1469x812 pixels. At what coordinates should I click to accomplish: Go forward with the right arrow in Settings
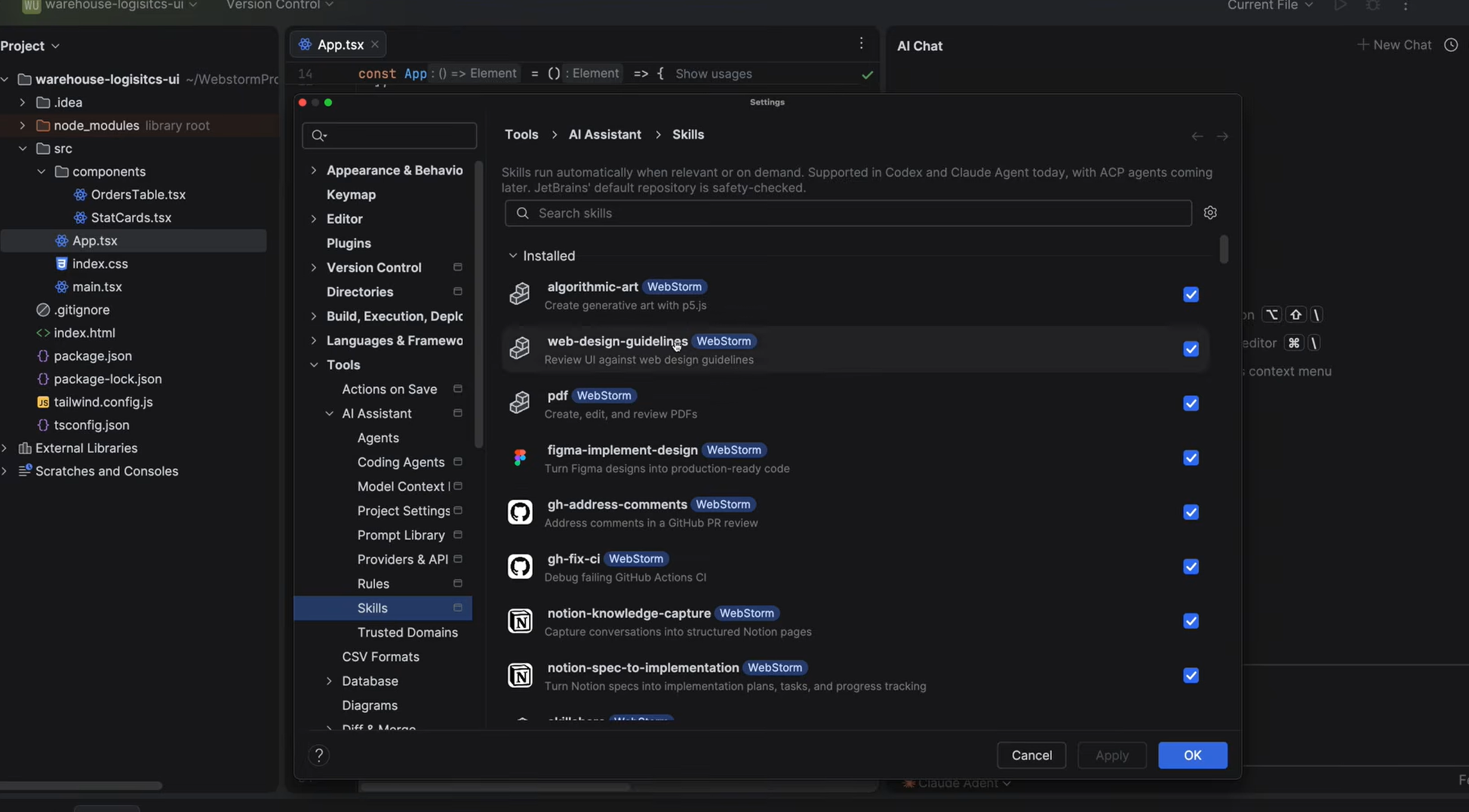tap(1222, 137)
